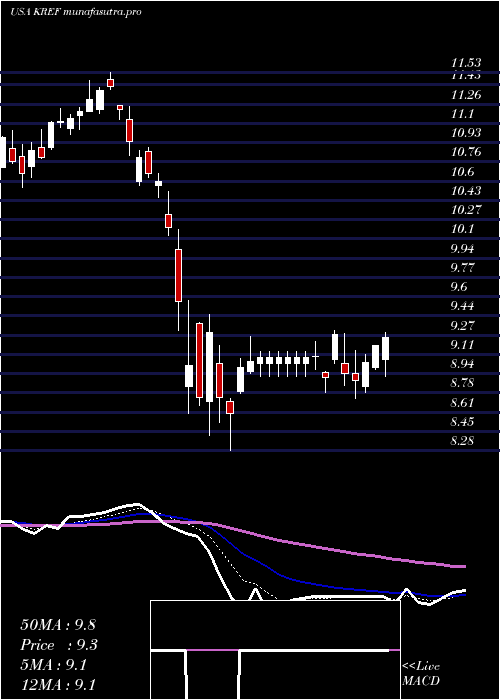Image resolution: width=500 pixels, height=700 pixels.
Task: Click the 8.78 price axis label
Action: [x=462, y=383]
